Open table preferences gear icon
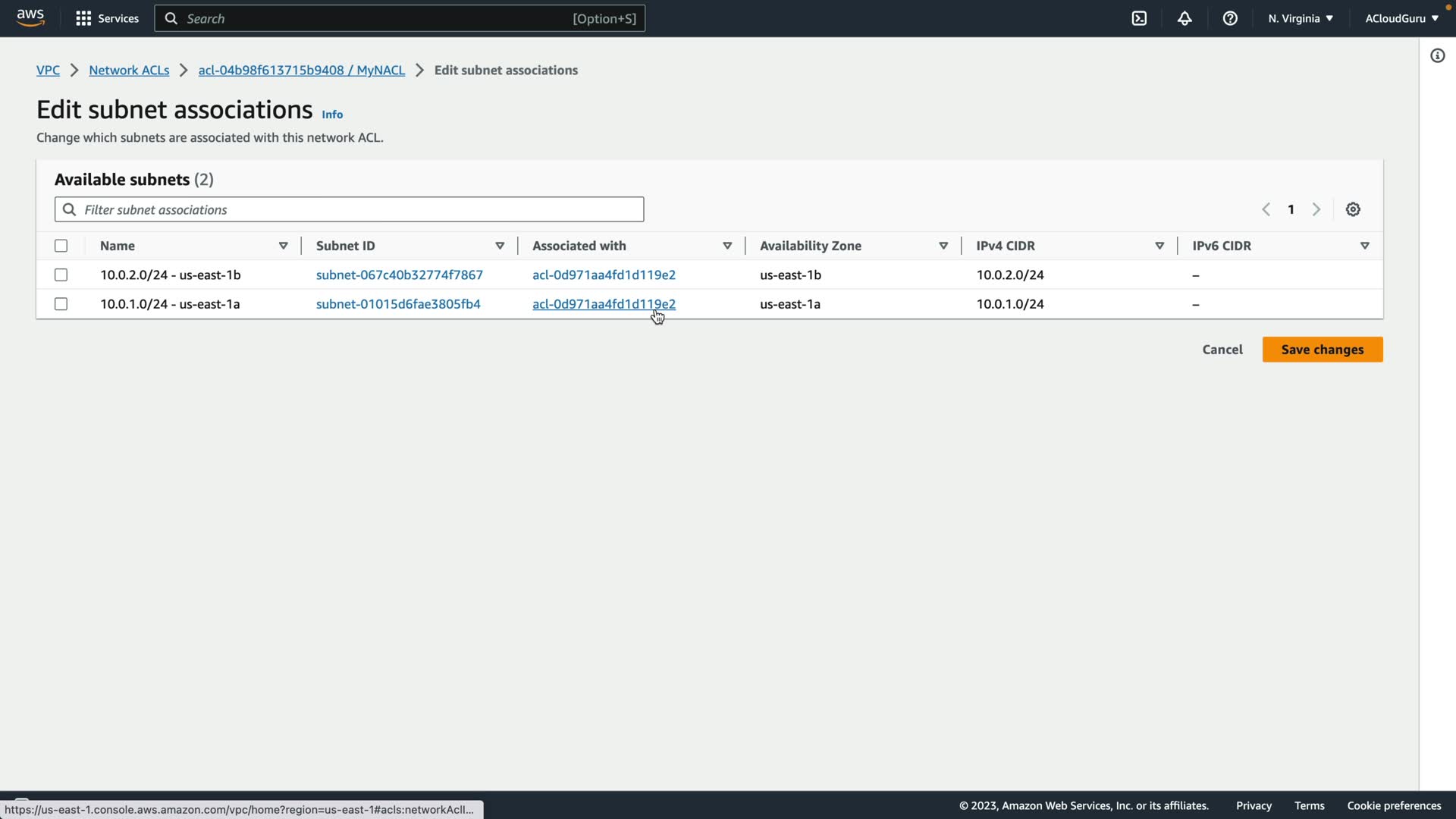1456x819 pixels. click(x=1353, y=209)
